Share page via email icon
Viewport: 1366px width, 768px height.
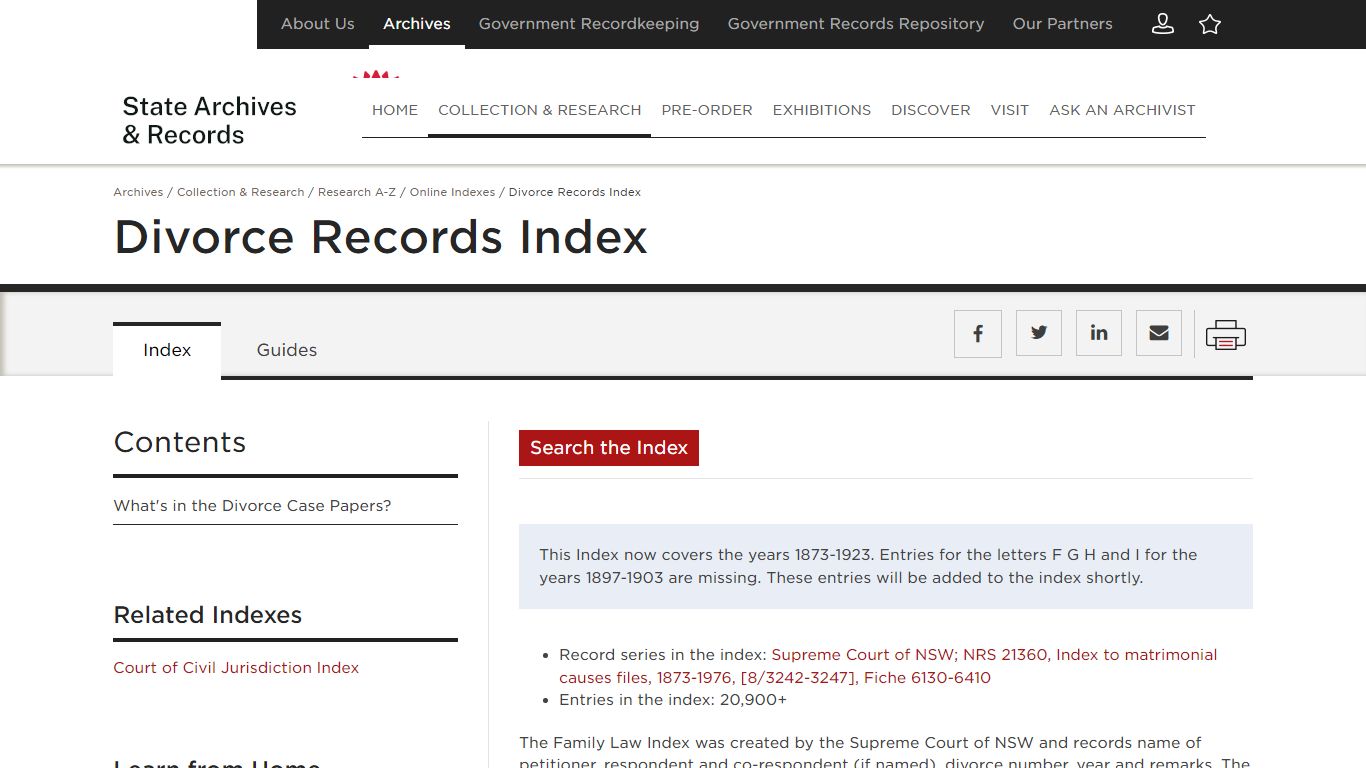click(1159, 333)
